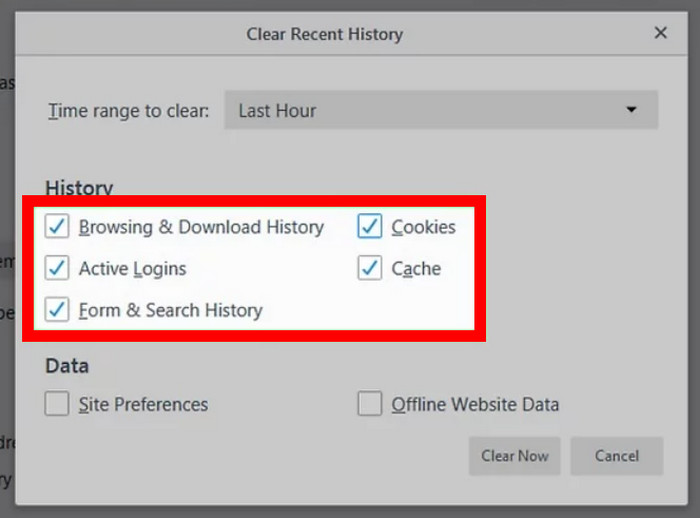Close the Clear Recent History dialog
Viewport: 700px width, 518px height.
pyautogui.click(x=660, y=33)
